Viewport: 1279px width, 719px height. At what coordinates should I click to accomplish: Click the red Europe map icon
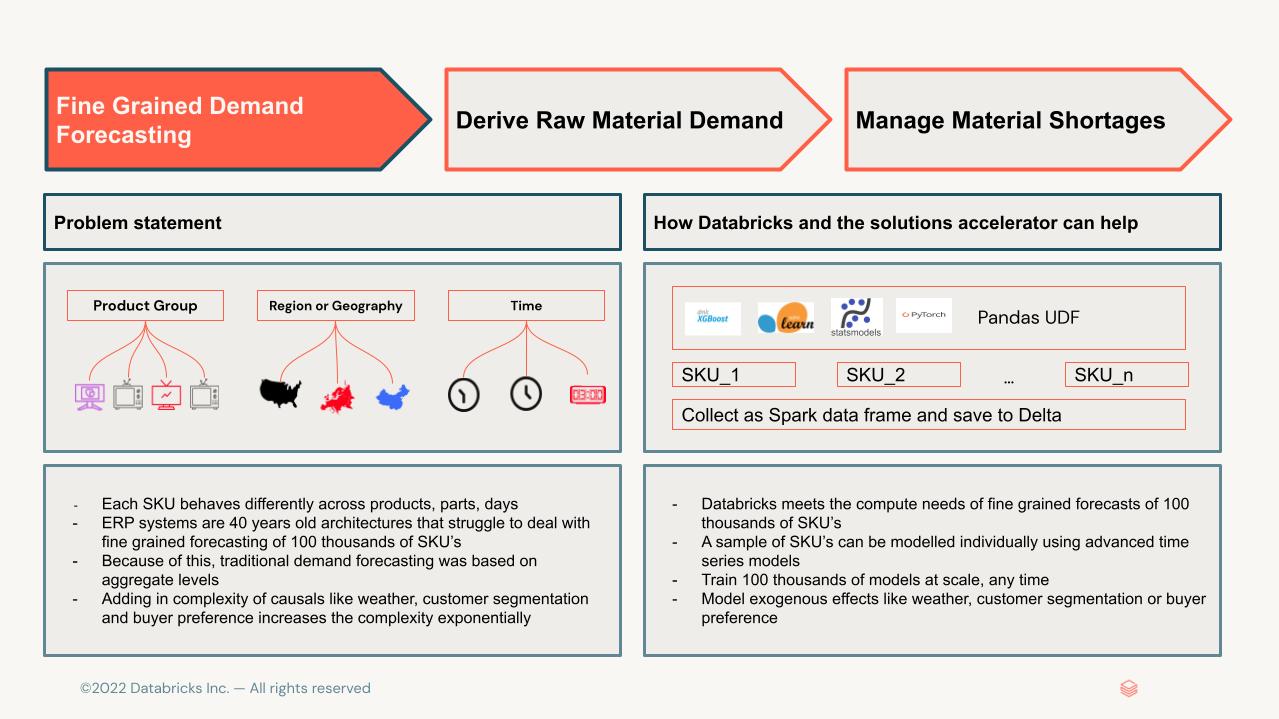click(338, 398)
